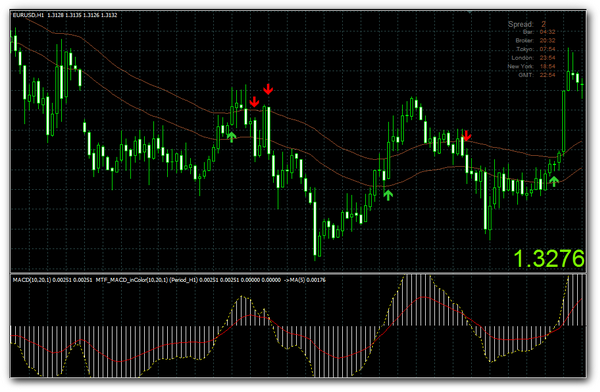Image resolution: width=600 pixels, height=392 pixels.
Task: Click the middle green buy arrow
Action: 388,195
